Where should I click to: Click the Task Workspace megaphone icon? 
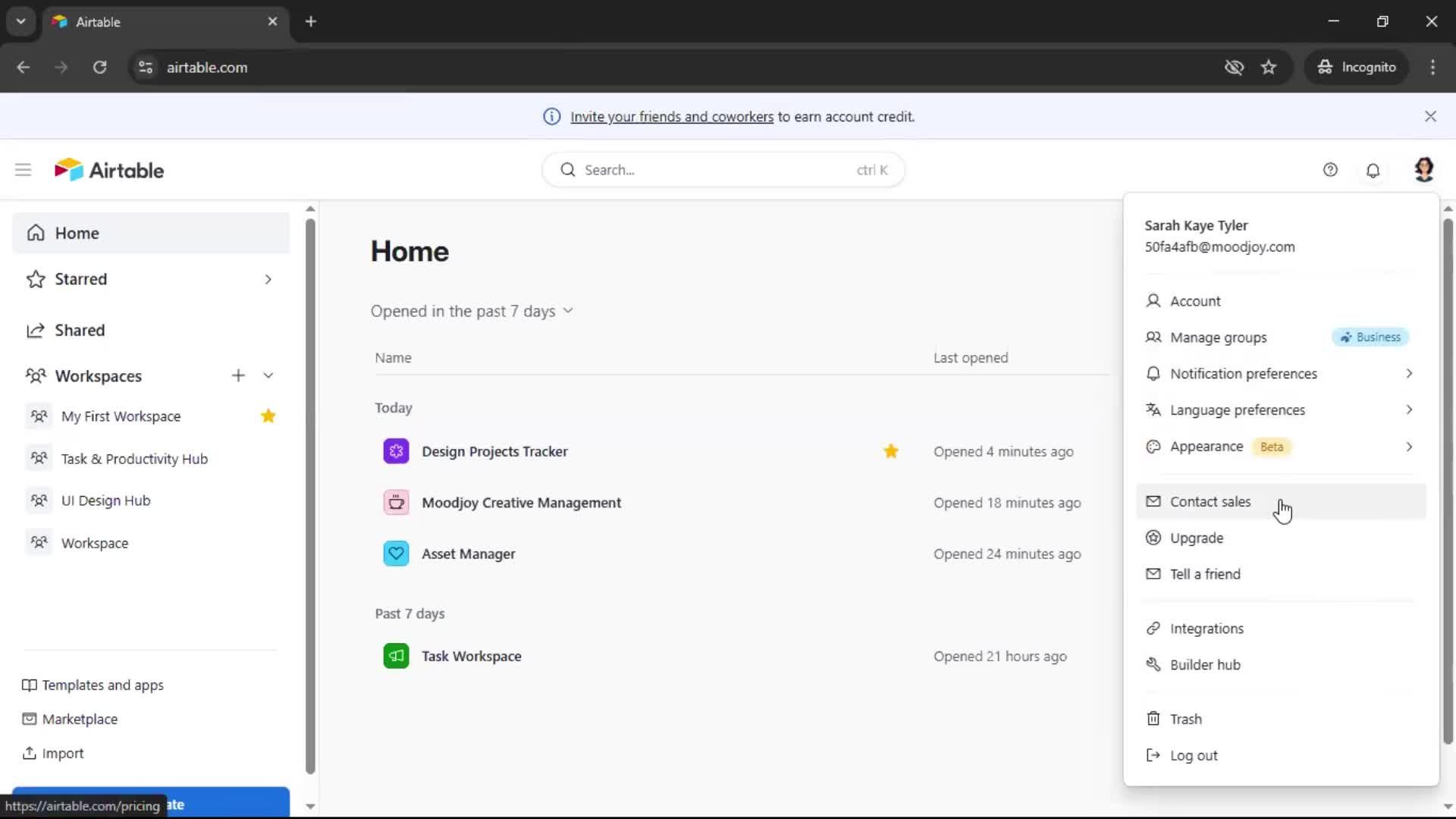coord(396,656)
